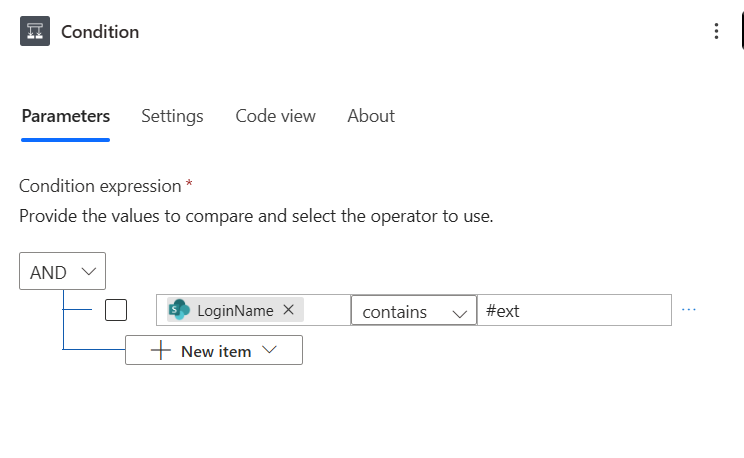The image size is (744, 458).
Task: Expand the chevron next to New item
Action: 268,351
